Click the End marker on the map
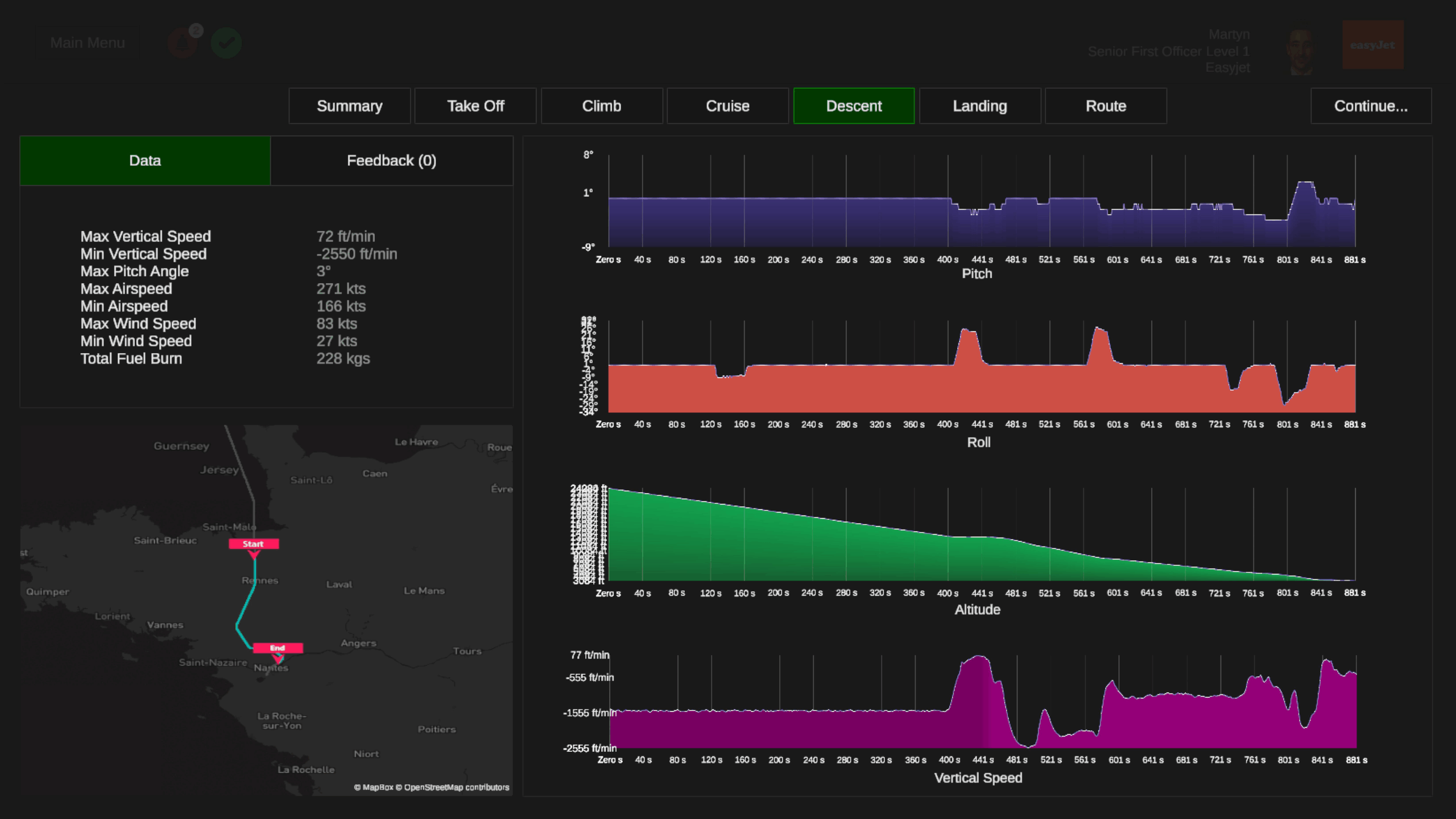 [x=278, y=648]
